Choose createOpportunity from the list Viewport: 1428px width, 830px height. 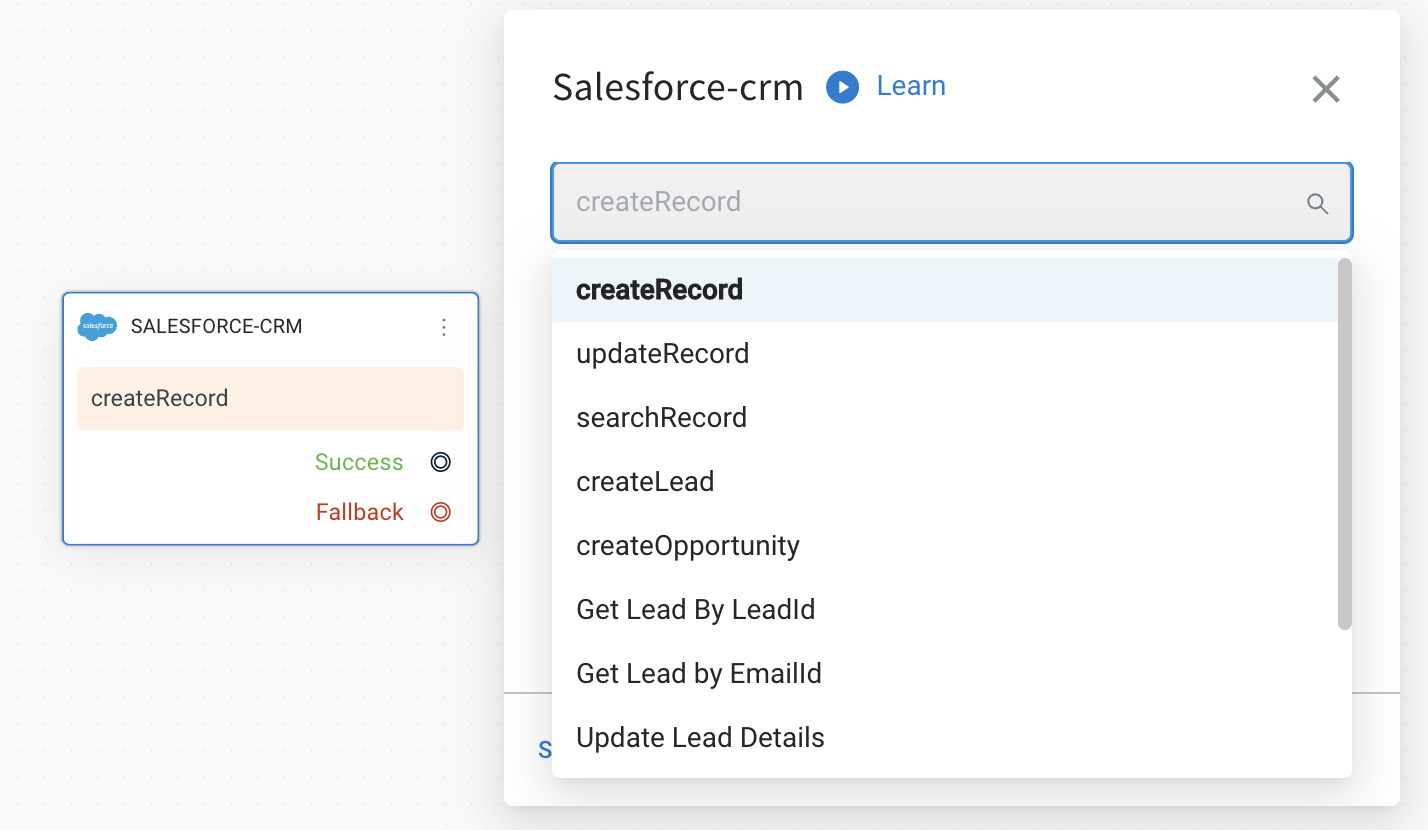pos(945,546)
